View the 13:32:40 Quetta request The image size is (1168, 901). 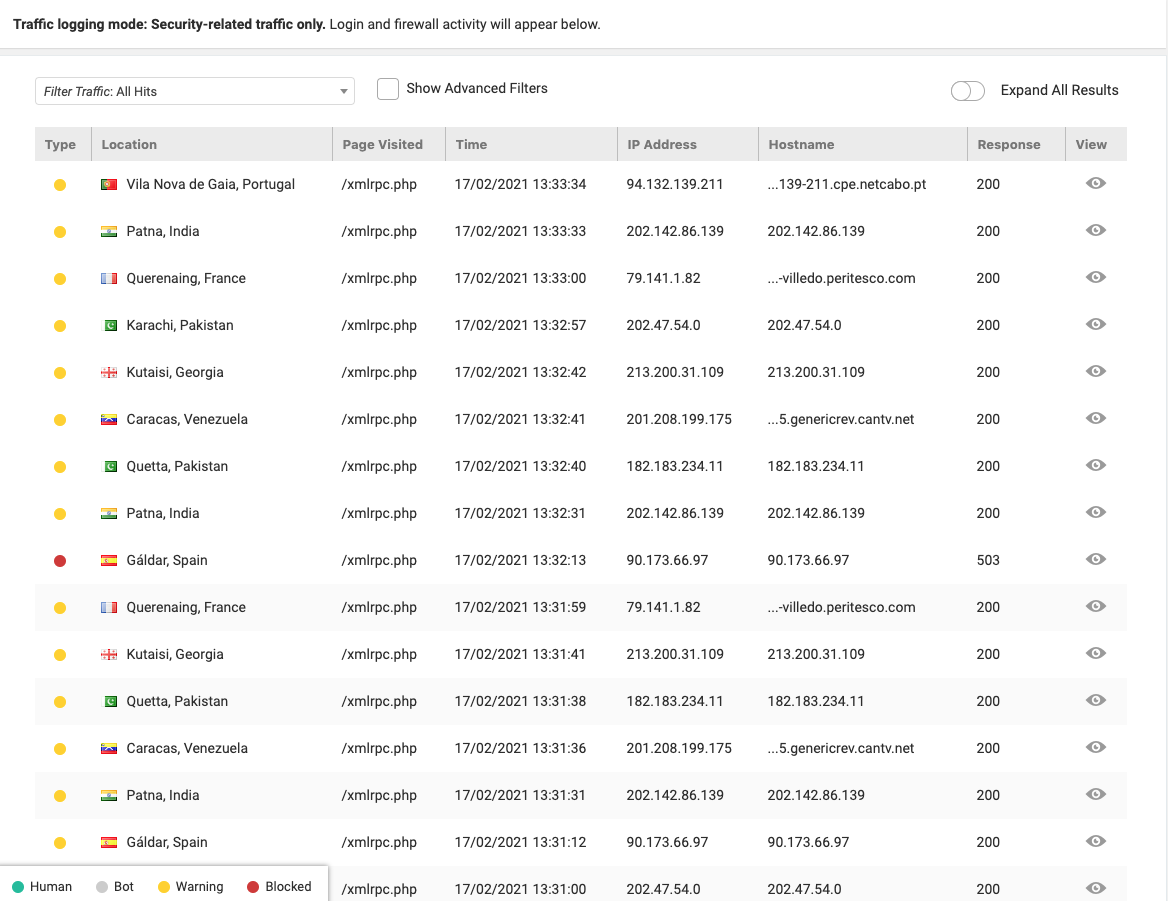(x=1095, y=465)
